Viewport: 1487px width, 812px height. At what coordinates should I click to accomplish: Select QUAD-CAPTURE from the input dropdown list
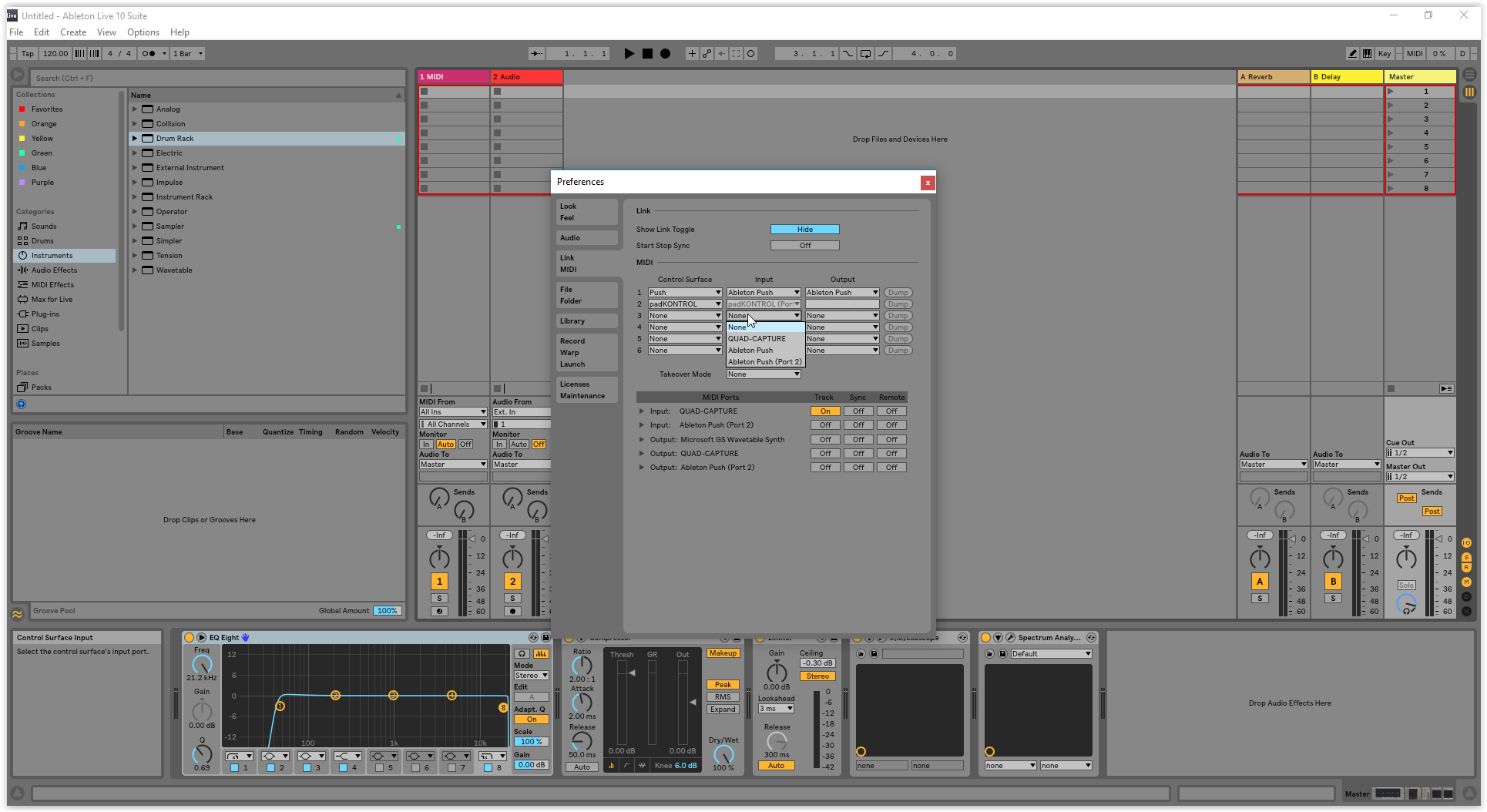(x=757, y=339)
